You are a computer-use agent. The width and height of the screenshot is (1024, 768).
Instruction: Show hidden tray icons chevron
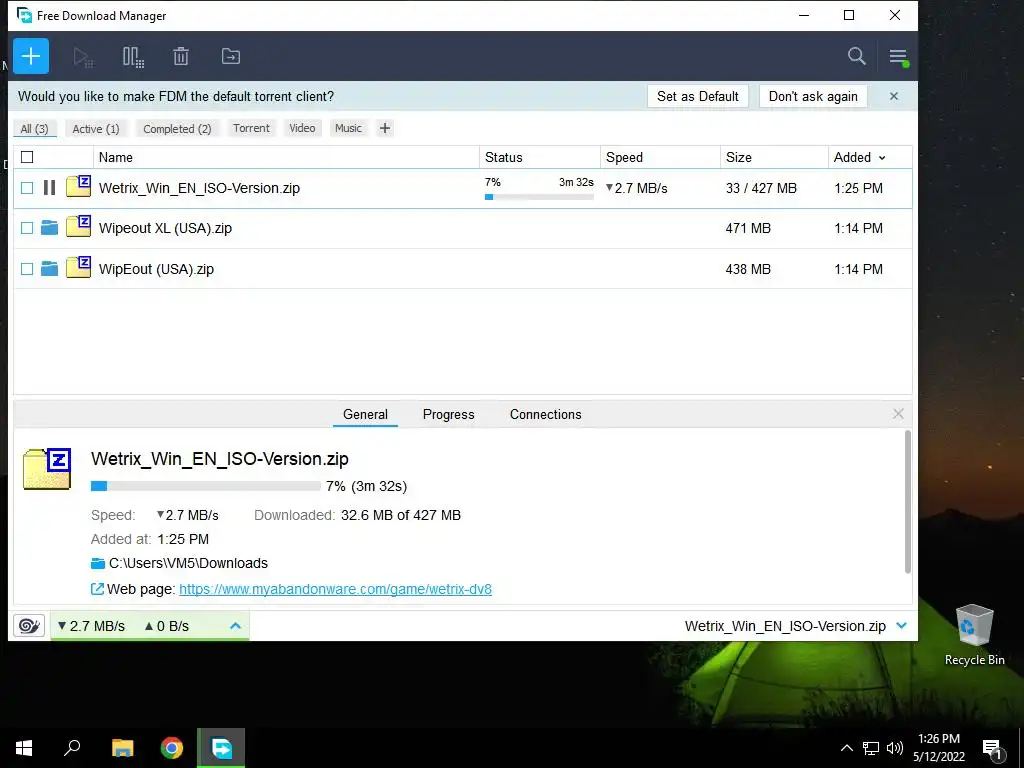click(846, 748)
